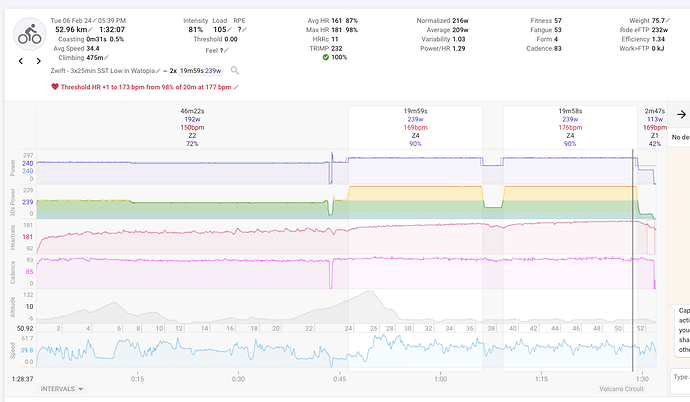Click the Cadence 83 summary value
The width and height of the screenshot is (690, 402).
[x=558, y=48]
